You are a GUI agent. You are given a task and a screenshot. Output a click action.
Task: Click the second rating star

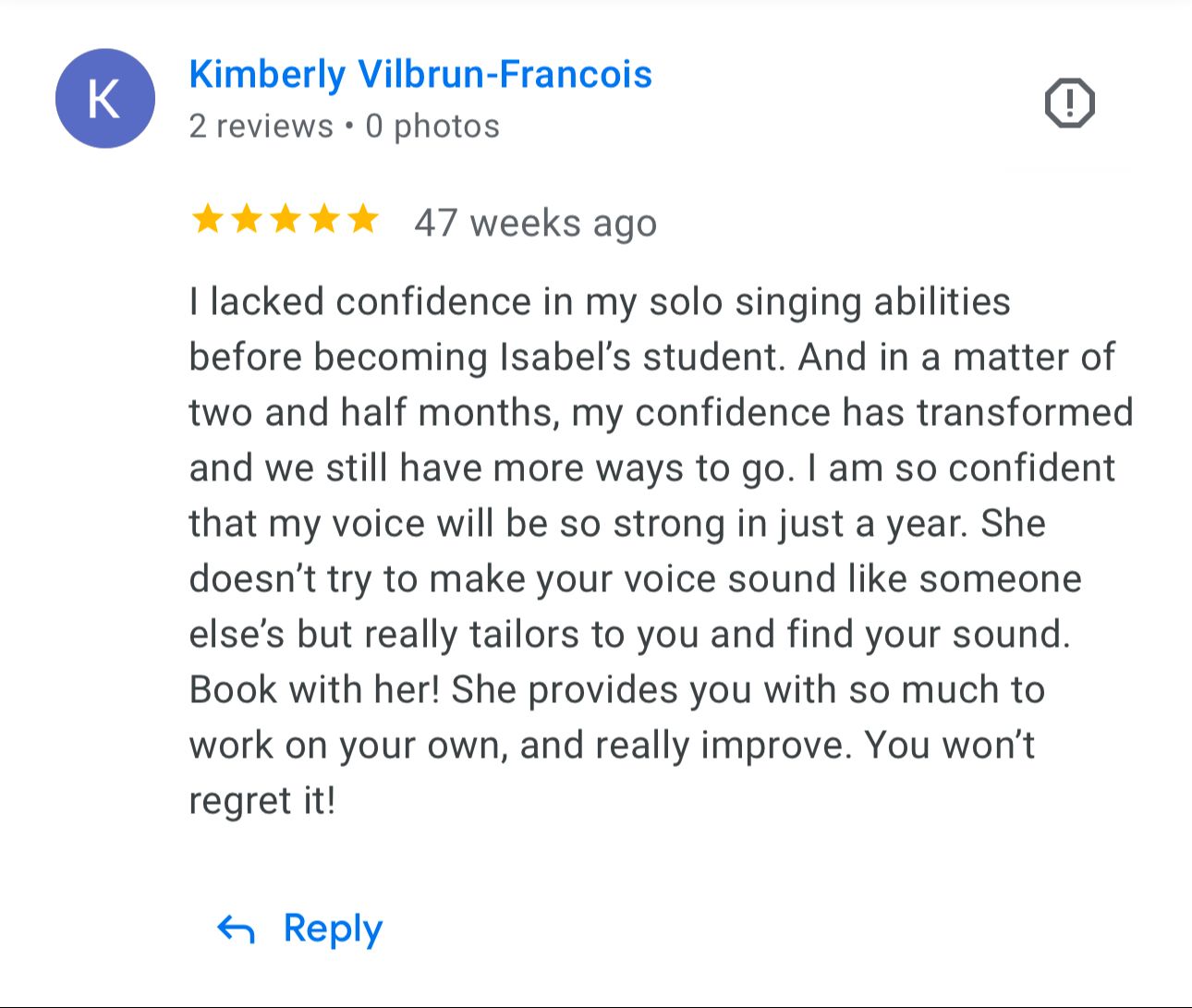pos(246,220)
